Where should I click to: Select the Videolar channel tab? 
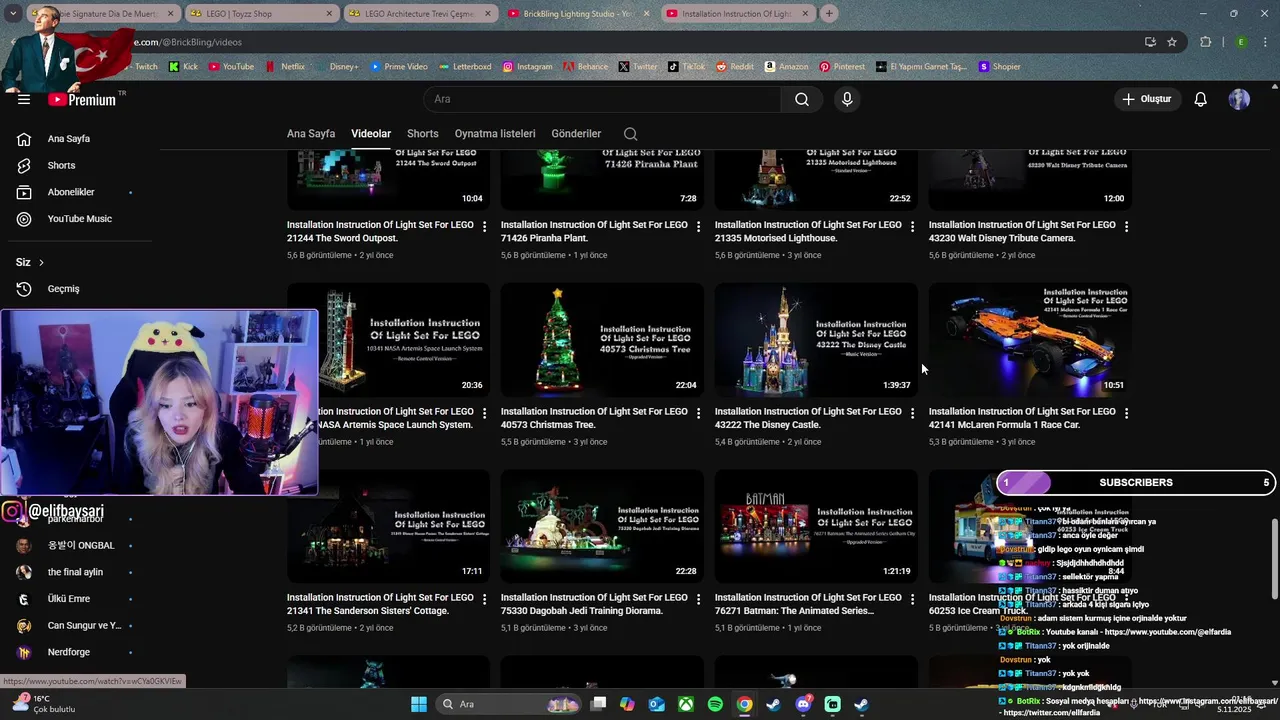[371, 134]
